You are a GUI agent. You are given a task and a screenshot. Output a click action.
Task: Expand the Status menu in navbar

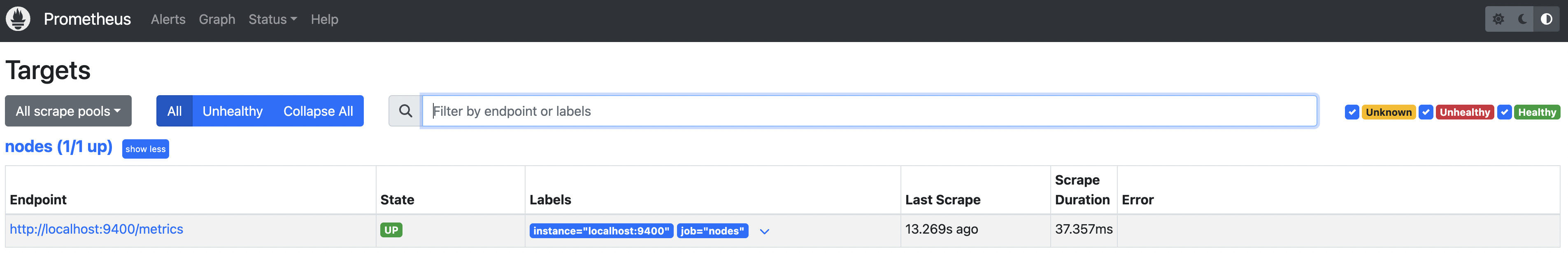pos(272,19)
